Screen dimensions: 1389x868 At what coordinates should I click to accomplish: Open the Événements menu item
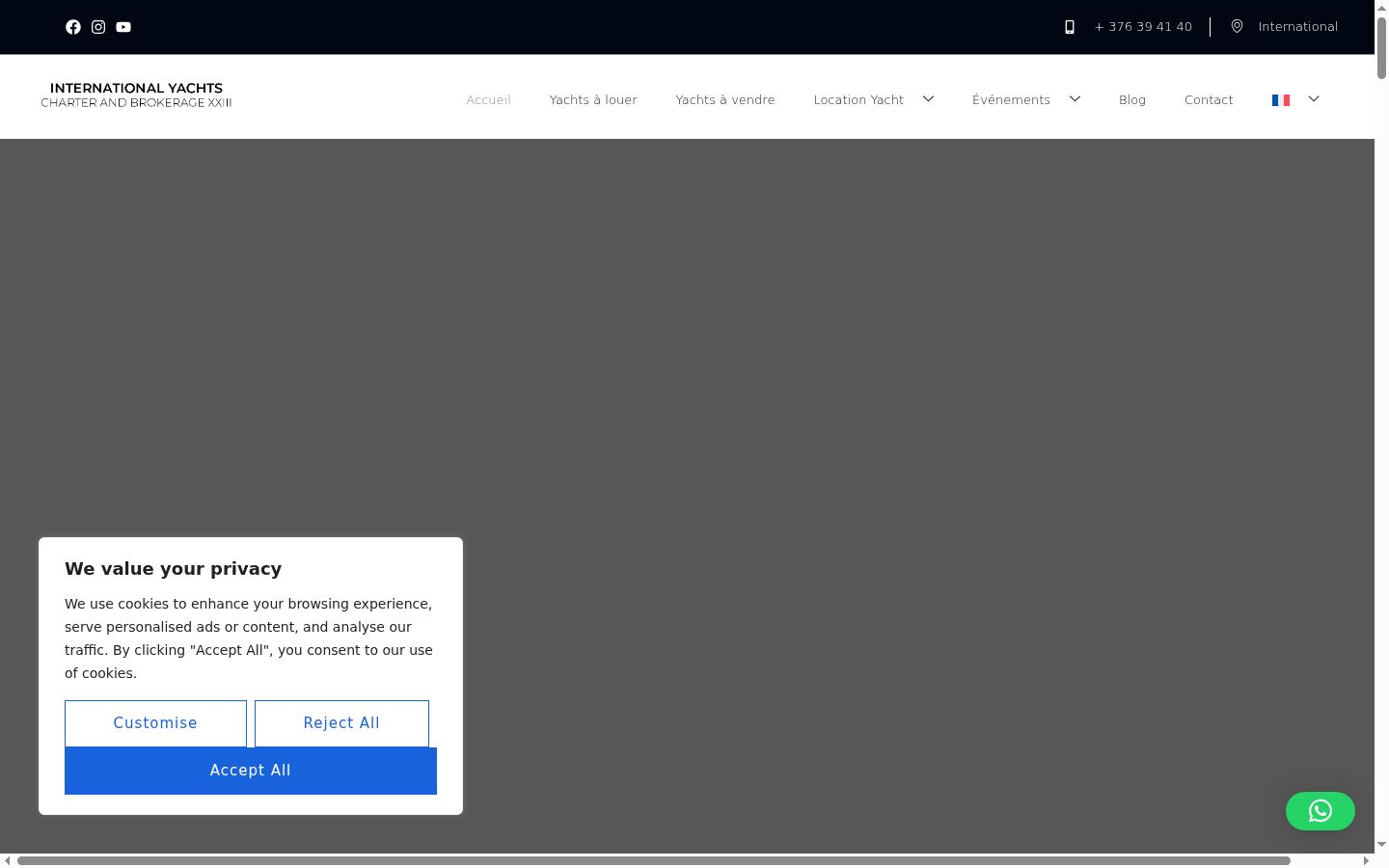coord(1011,100)
